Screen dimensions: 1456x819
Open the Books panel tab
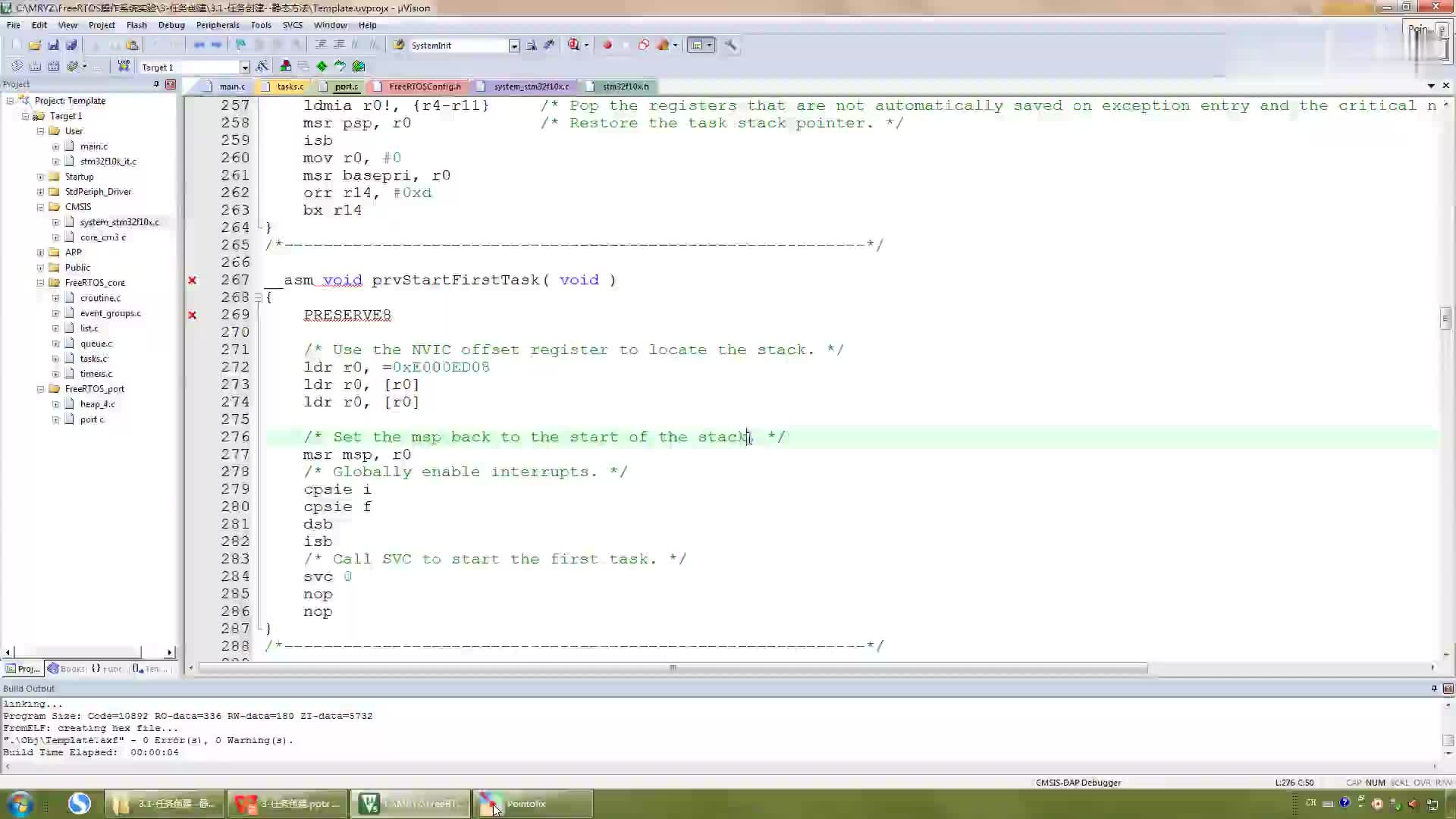coord(66,669)
